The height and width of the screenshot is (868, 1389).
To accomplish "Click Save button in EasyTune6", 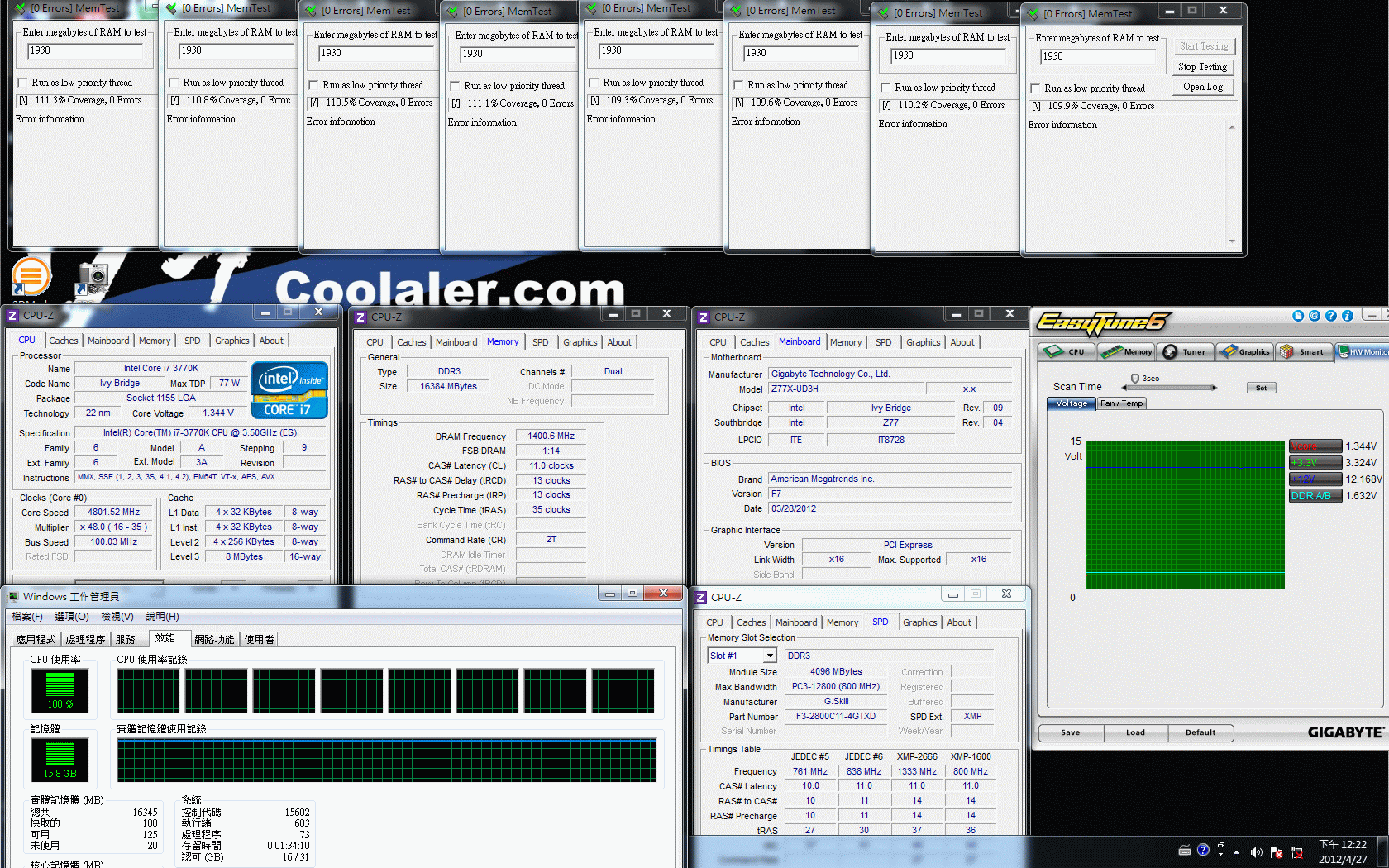I will pyautogui.click(x=1071, y=732).
